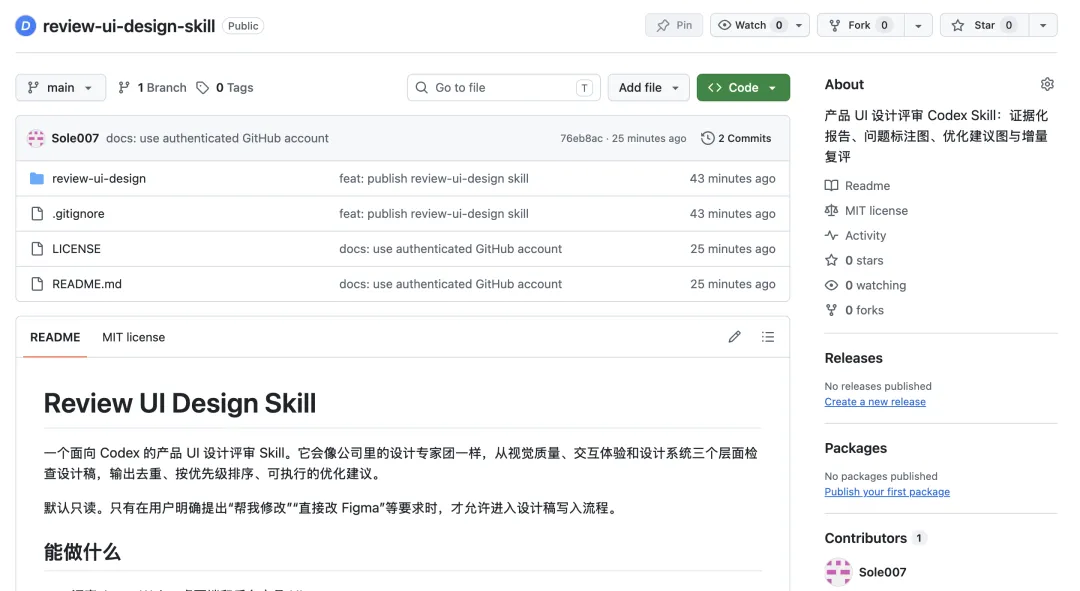
Task: View the 2 Commits history
Action: click(x=736, y=138)
